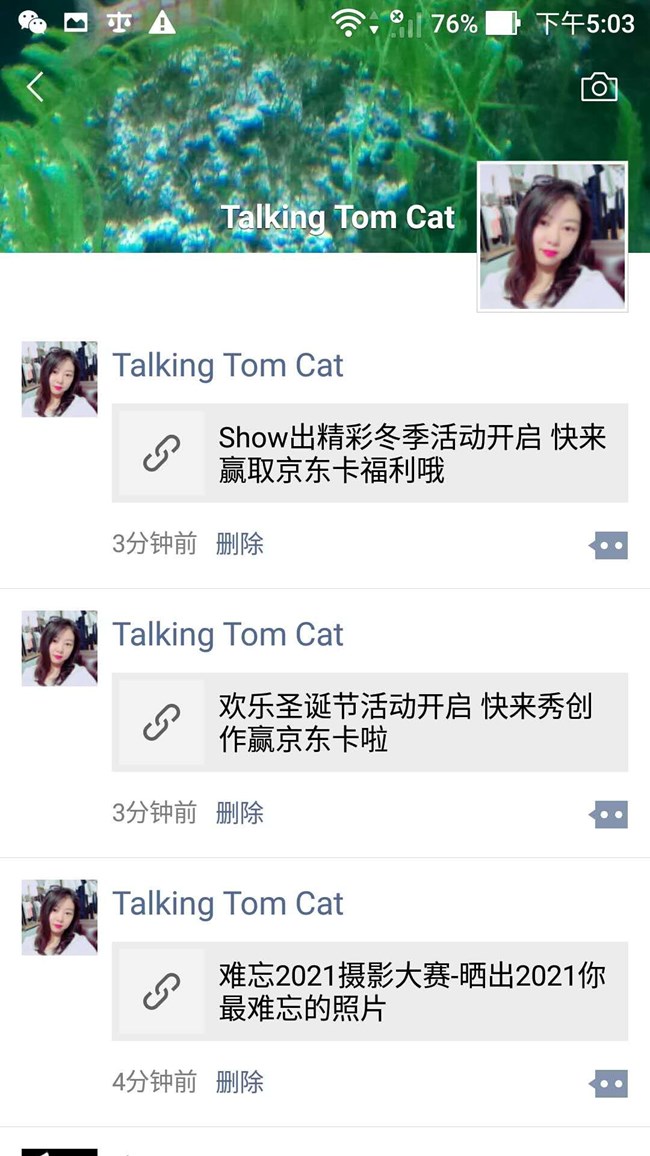Delete the 欢乐圣诞节活动 post
The height and width of the screenshot is (1156, 650).
pos(240,813)
